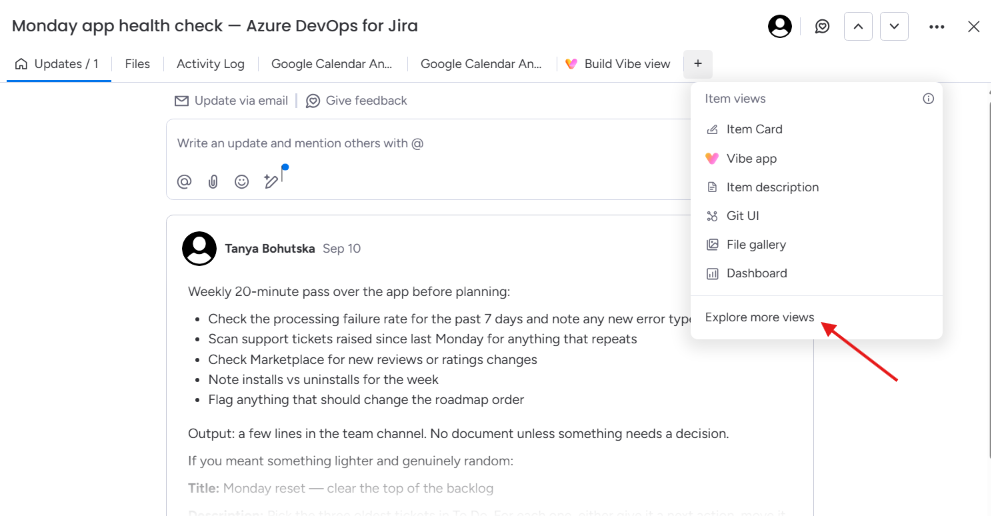The height and width of the screenshot is (516, 991).
Task: Select Git UI menu entry
Action: pos(817,216)
